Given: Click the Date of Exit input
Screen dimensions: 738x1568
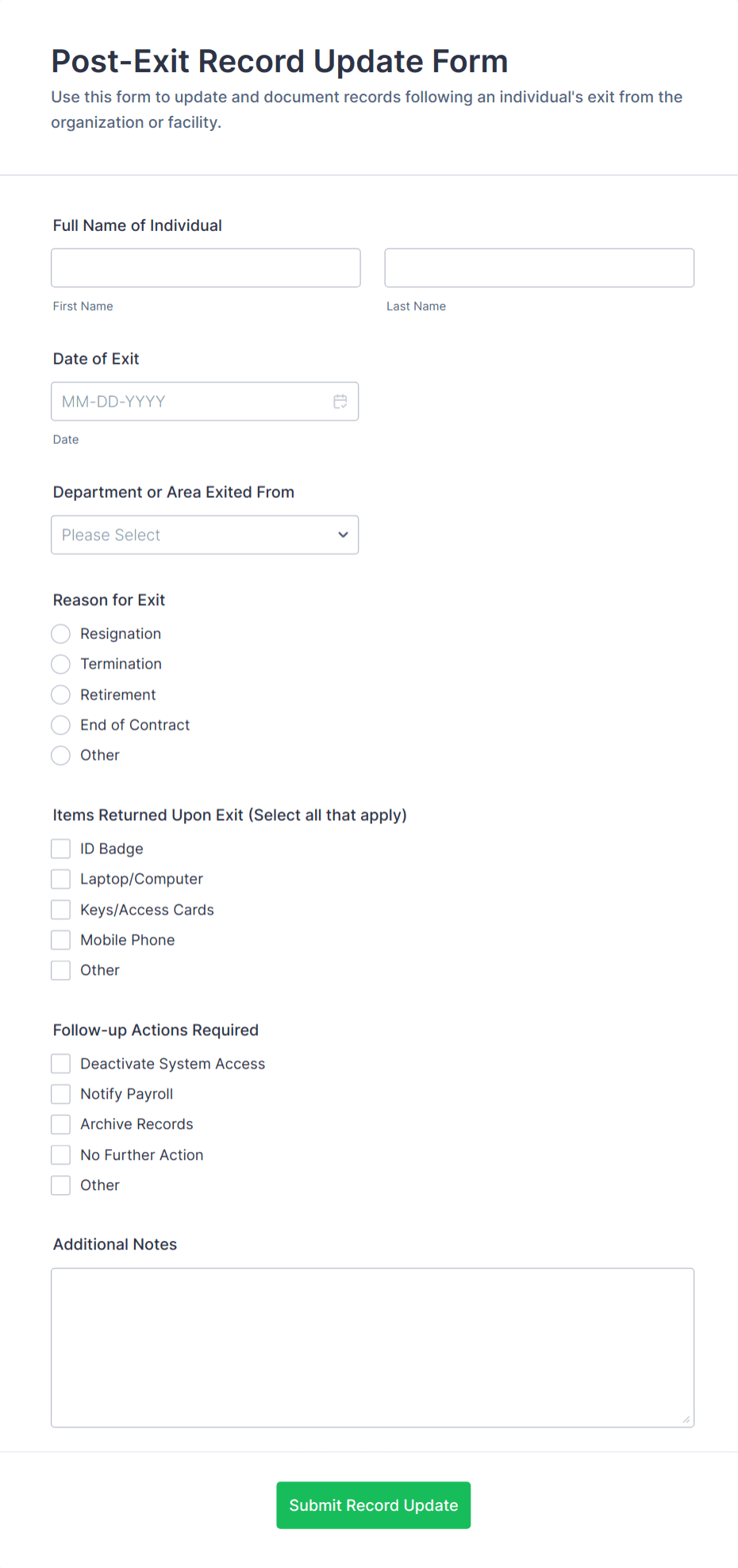Looking at the screenshot, I should pyautogui.click(x=190, y=401).
